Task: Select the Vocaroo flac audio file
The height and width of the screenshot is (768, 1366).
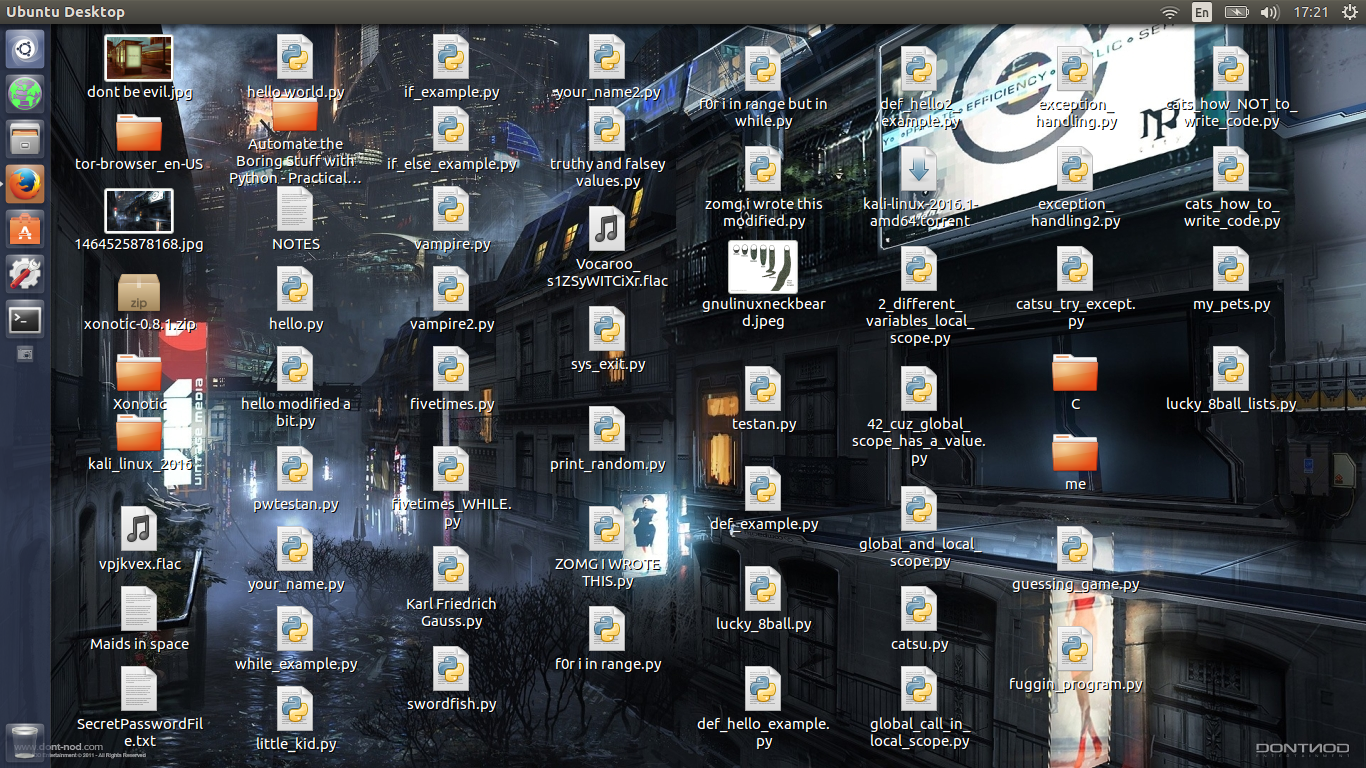Action: [607, 230]
